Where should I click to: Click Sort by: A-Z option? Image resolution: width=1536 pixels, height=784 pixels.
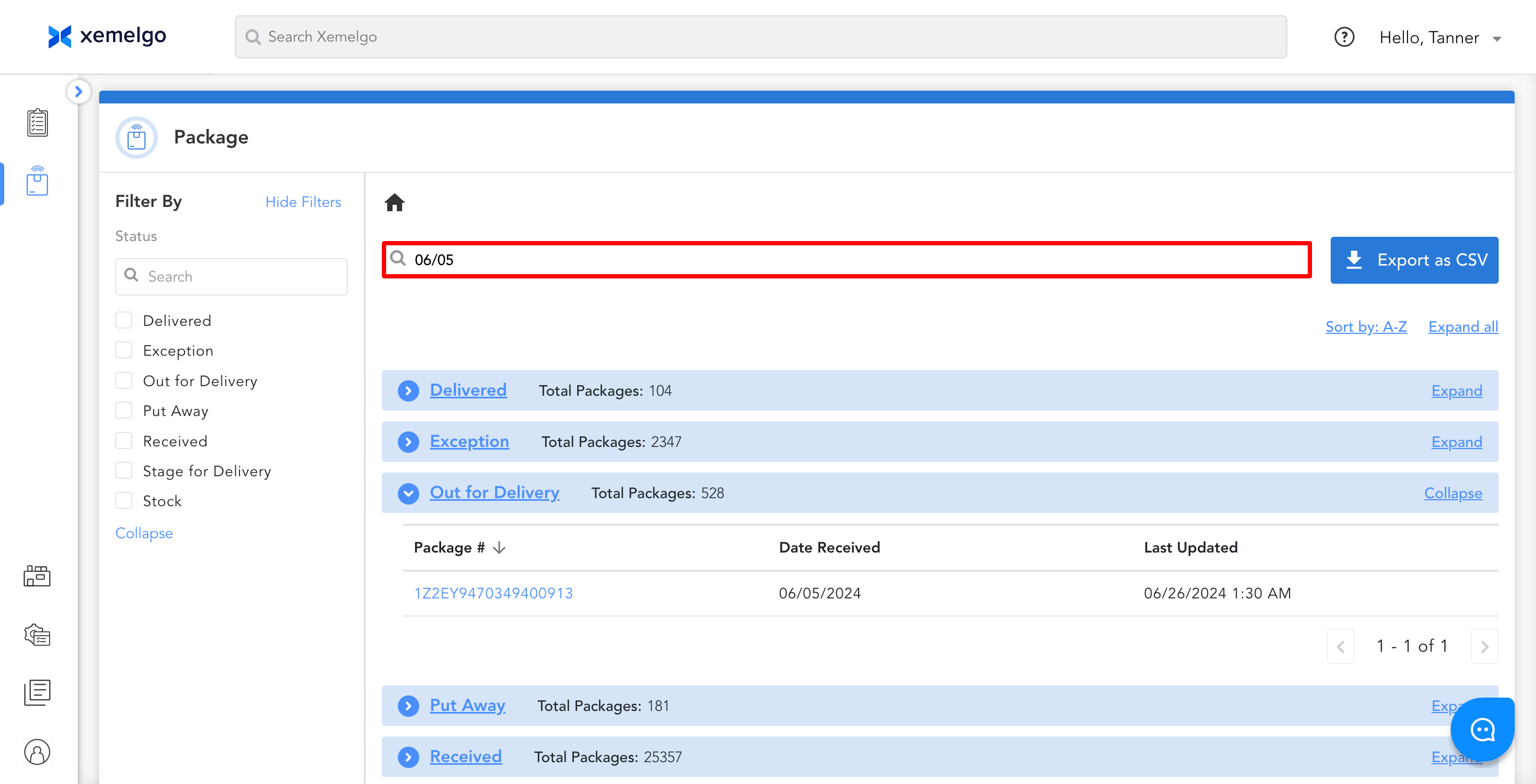click(1365, 327)
